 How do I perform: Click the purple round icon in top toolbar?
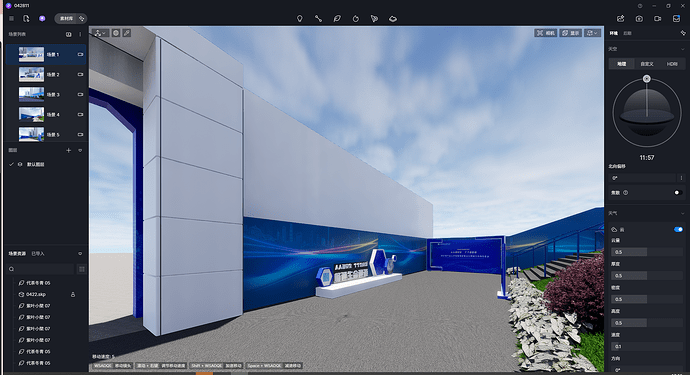[x=42, y=18]
